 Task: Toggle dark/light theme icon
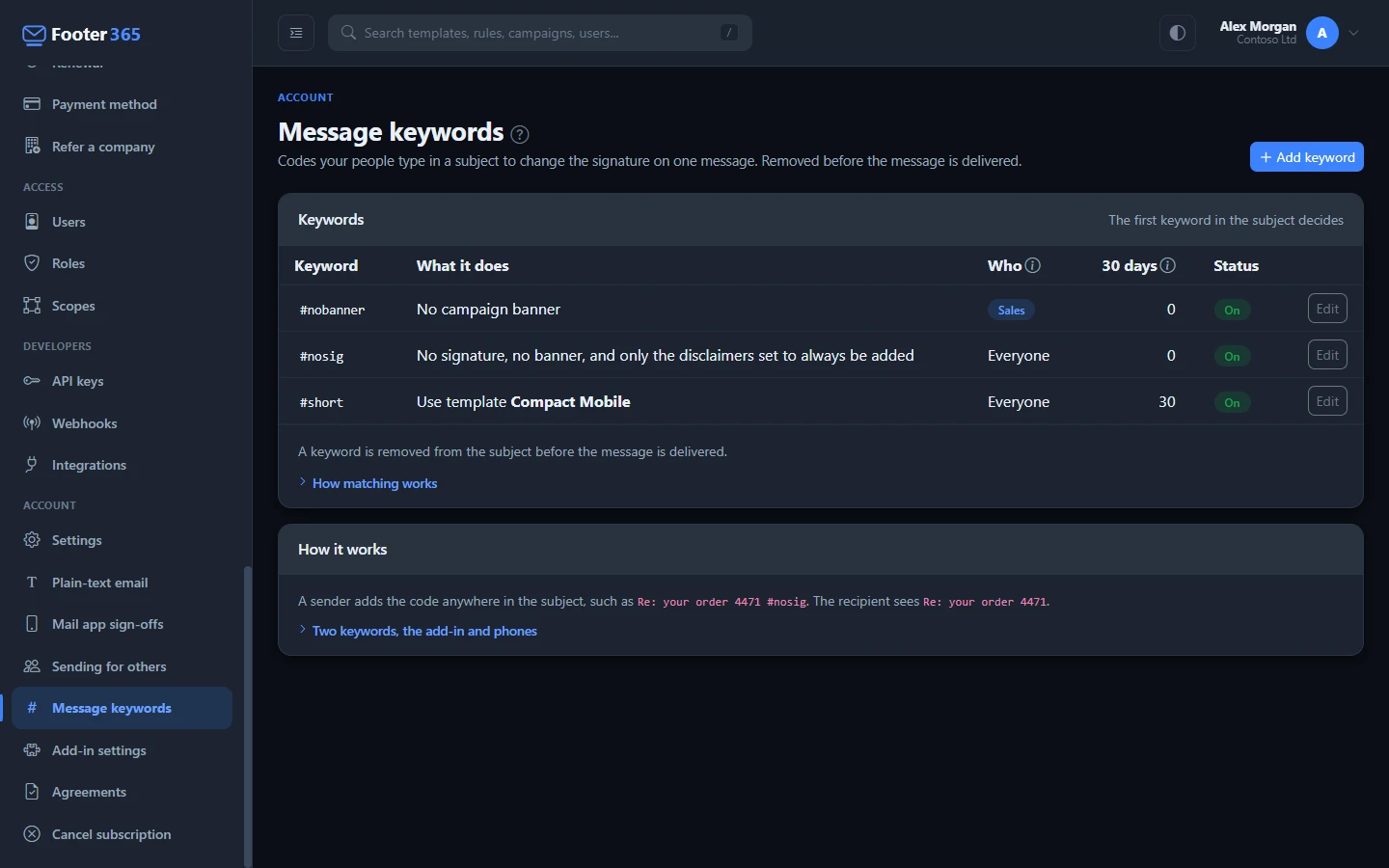1177,33
